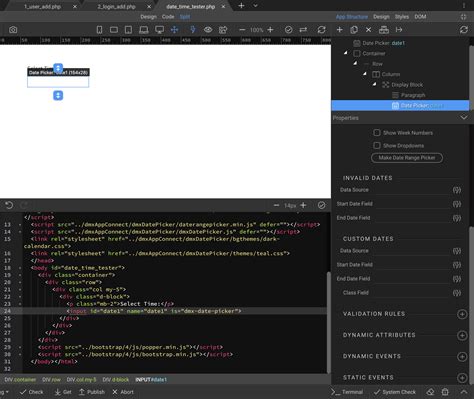The width and height of the screenshot is (474, 399).
Task: Collapse the Container node in the tree
Action: [346, 53]
